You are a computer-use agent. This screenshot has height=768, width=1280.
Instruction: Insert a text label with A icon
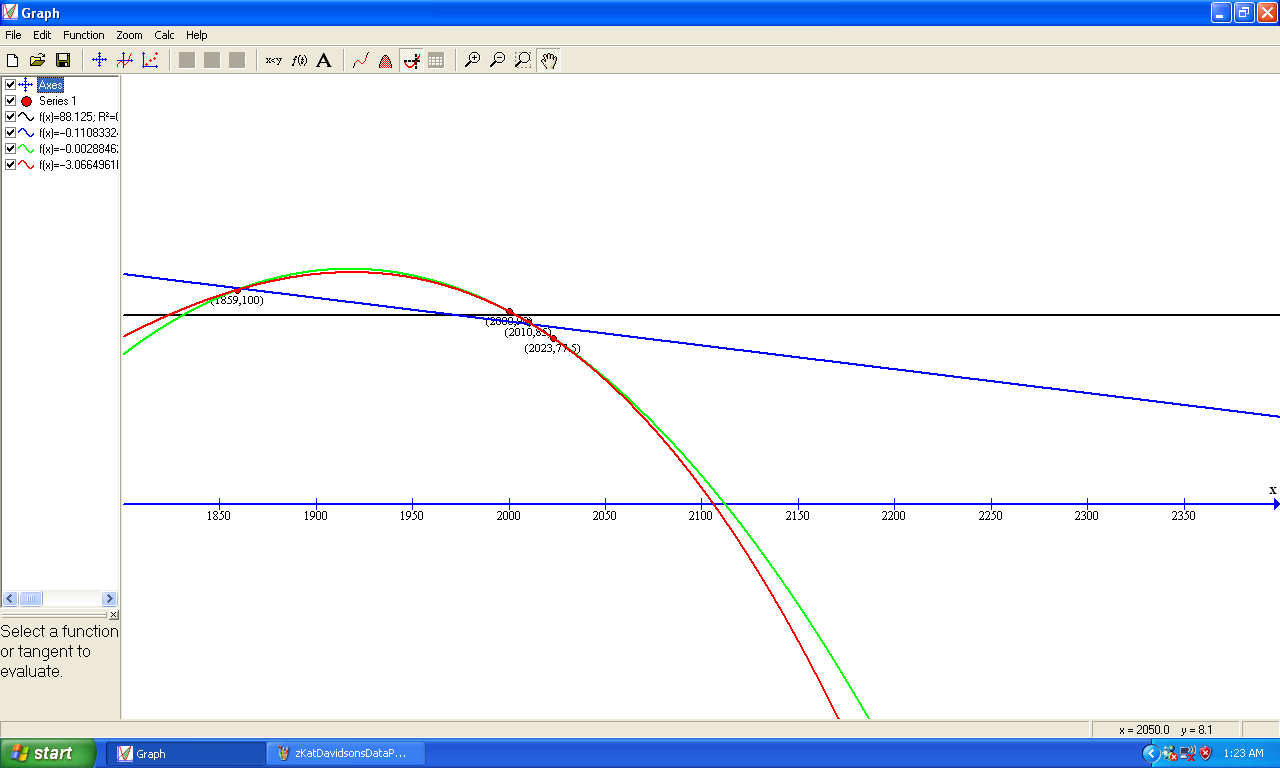323,60
